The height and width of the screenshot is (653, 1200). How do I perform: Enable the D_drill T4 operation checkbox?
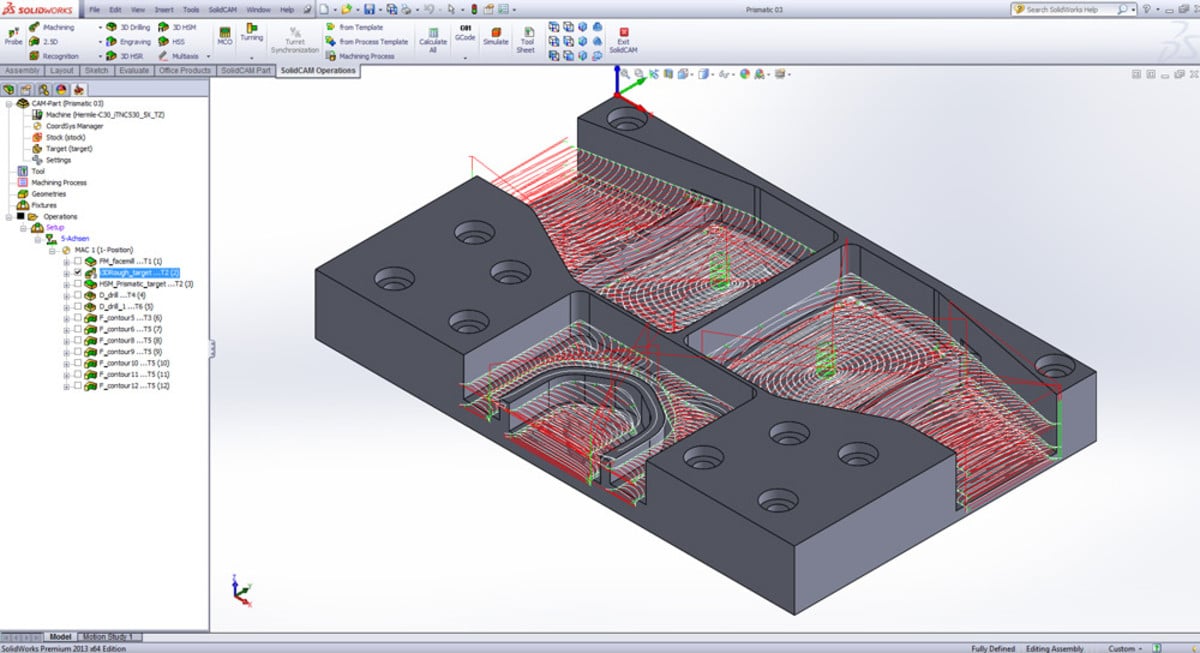pos(78,295)
